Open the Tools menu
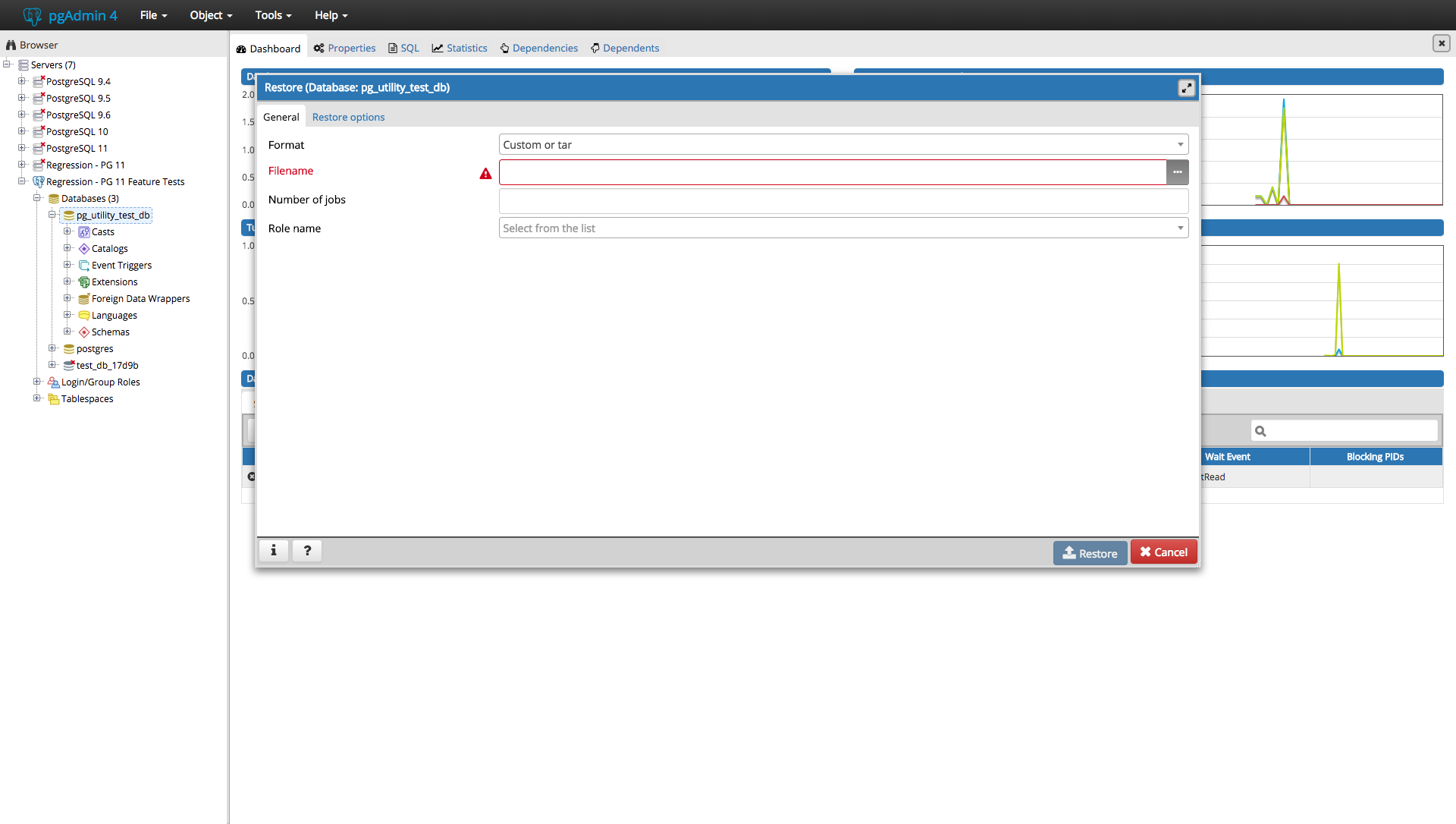Screen dimensions: 1456x824 pos(273,15)
